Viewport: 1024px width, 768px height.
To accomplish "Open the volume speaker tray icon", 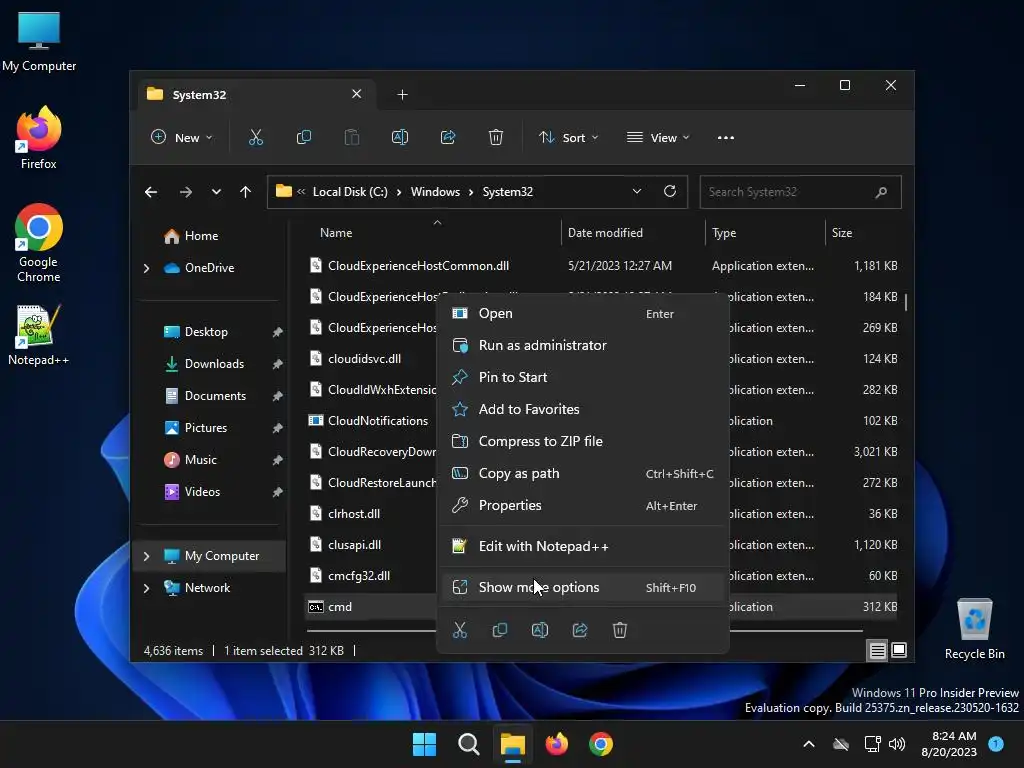I will (897, 744).
